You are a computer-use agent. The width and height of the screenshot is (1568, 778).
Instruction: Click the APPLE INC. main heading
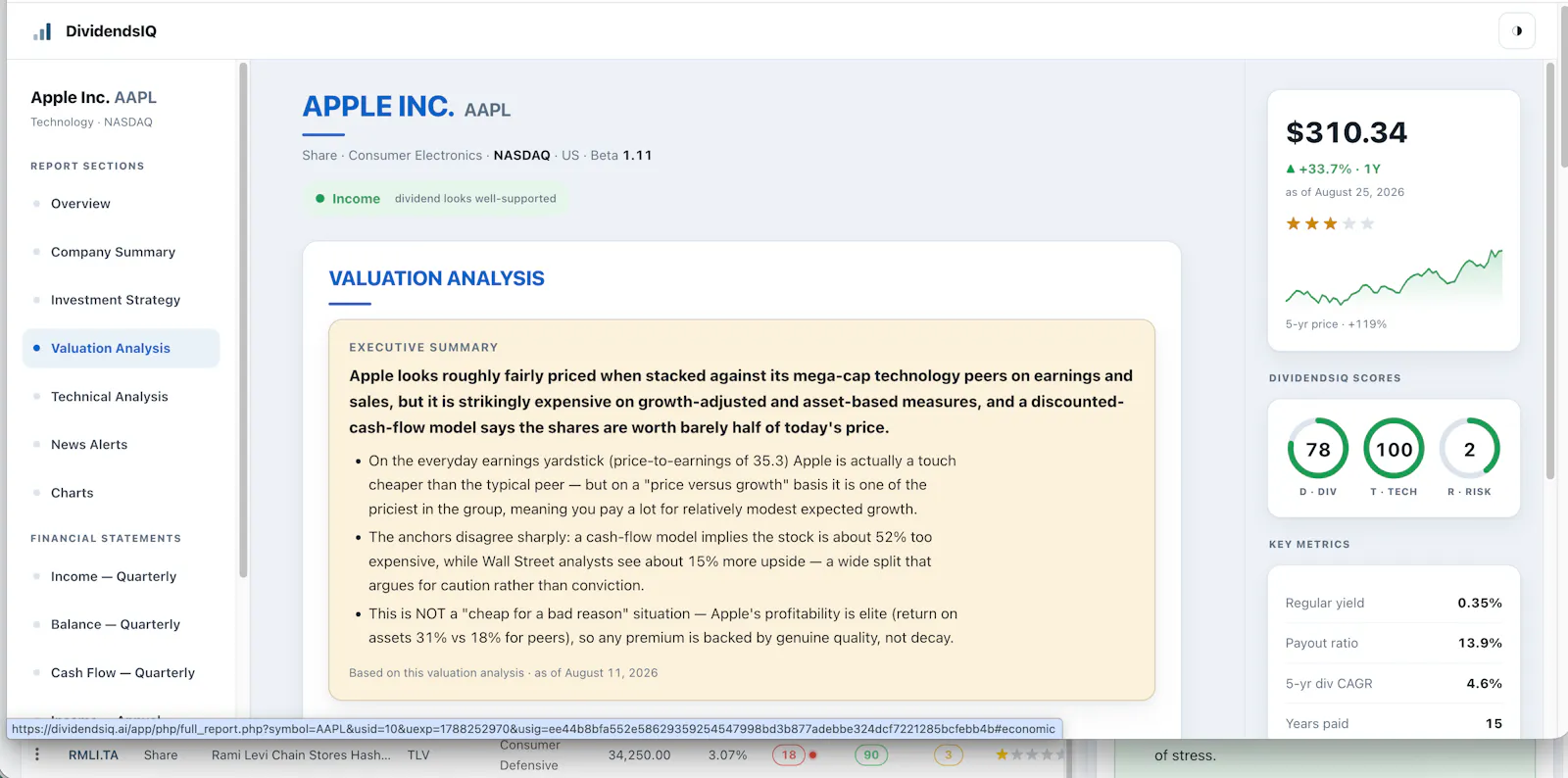click(x=378, y=106)
